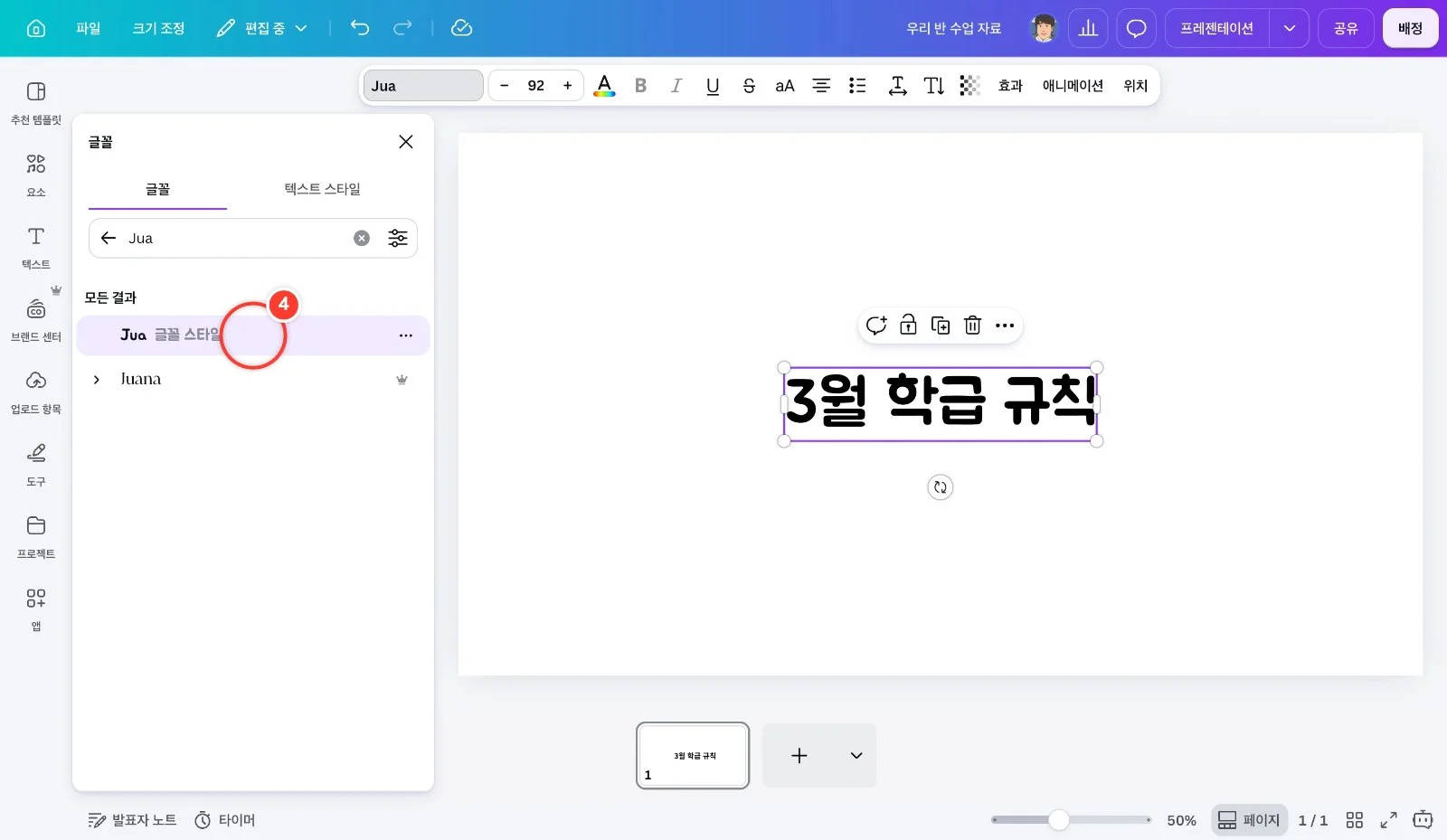This screenshot has width=1447, height=840.
Task: Open text color picker
Action: pos(604,86)
